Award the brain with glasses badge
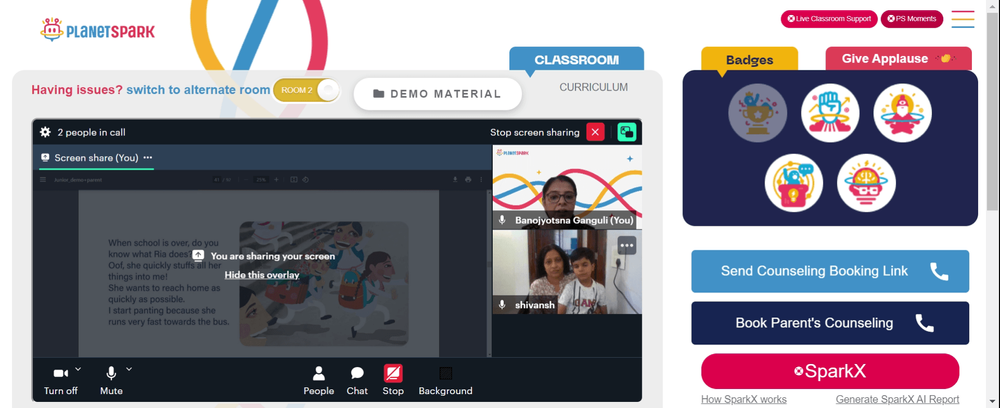The width and height of the screenshot is (1000, 408). (866, 183)
